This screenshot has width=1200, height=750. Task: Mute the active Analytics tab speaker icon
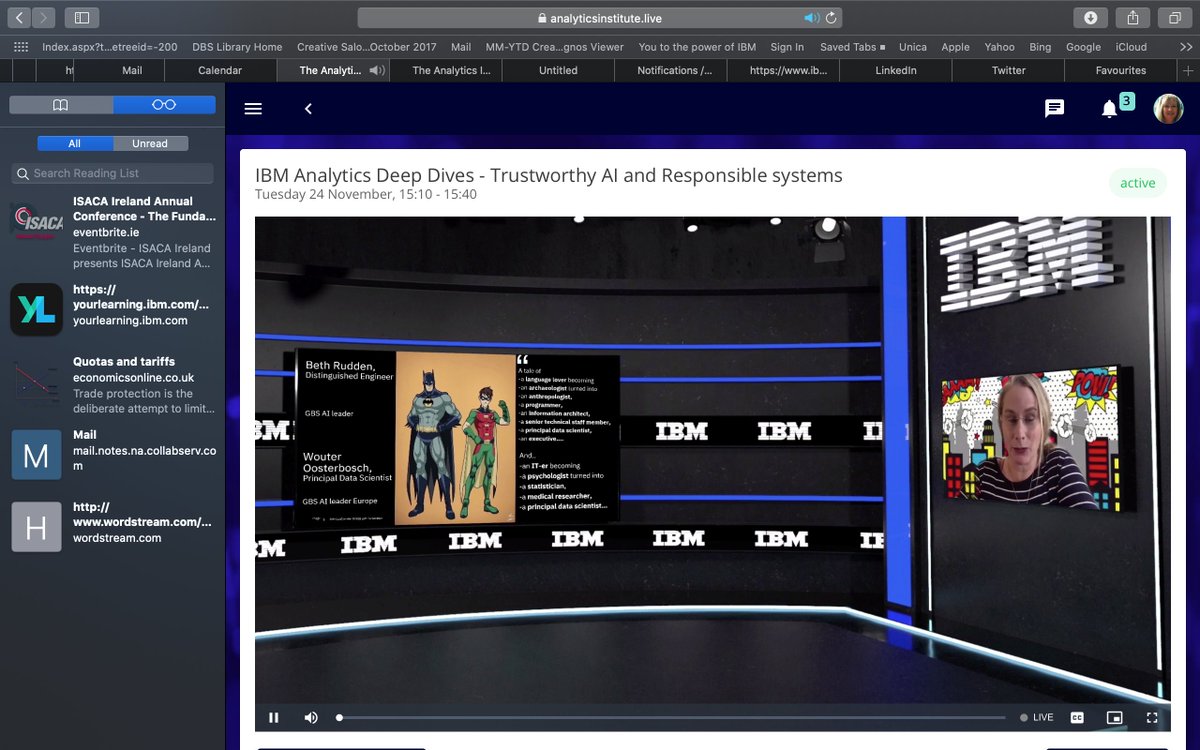point(376,70)
